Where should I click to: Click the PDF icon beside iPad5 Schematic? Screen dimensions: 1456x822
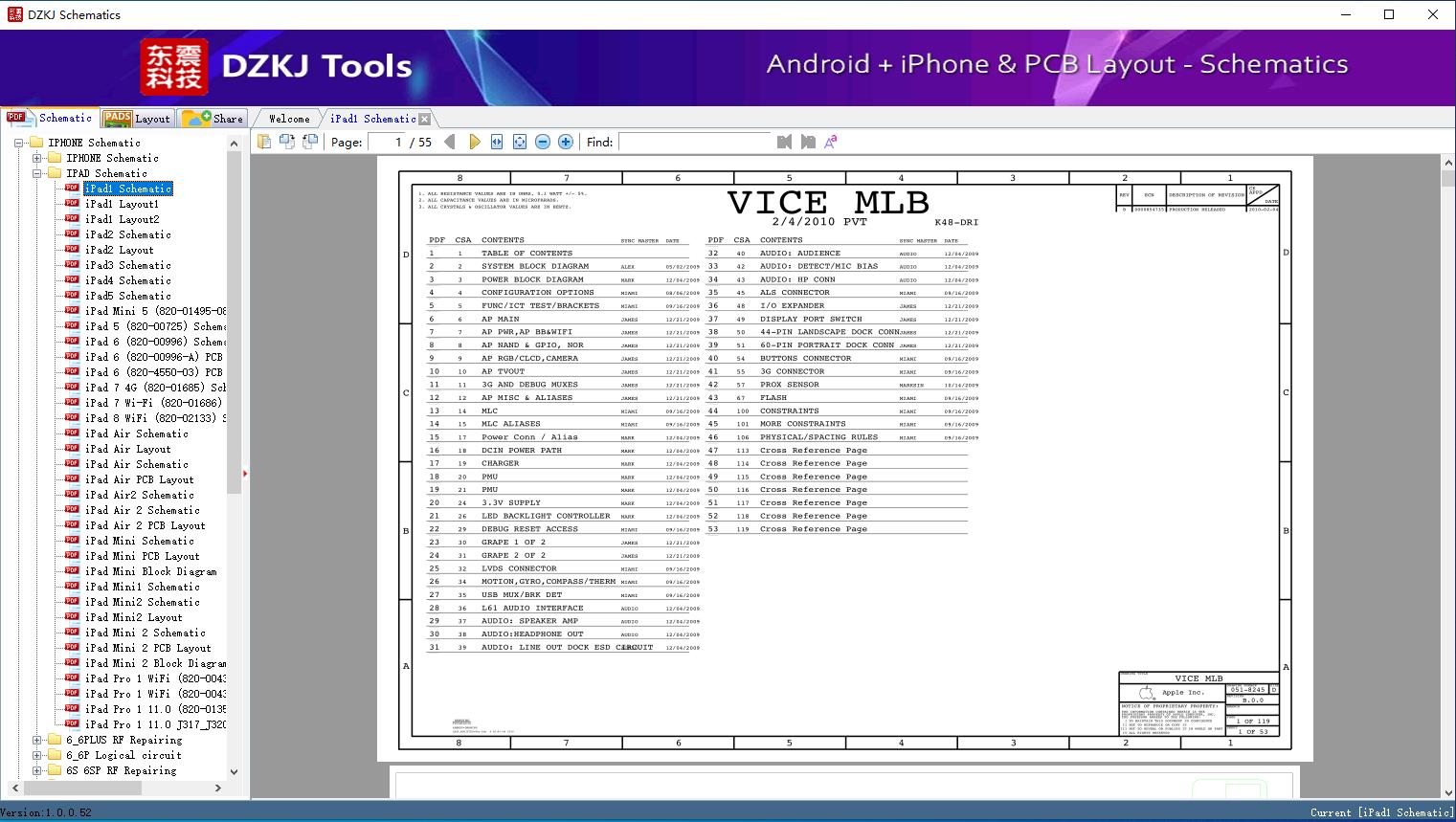73,296
